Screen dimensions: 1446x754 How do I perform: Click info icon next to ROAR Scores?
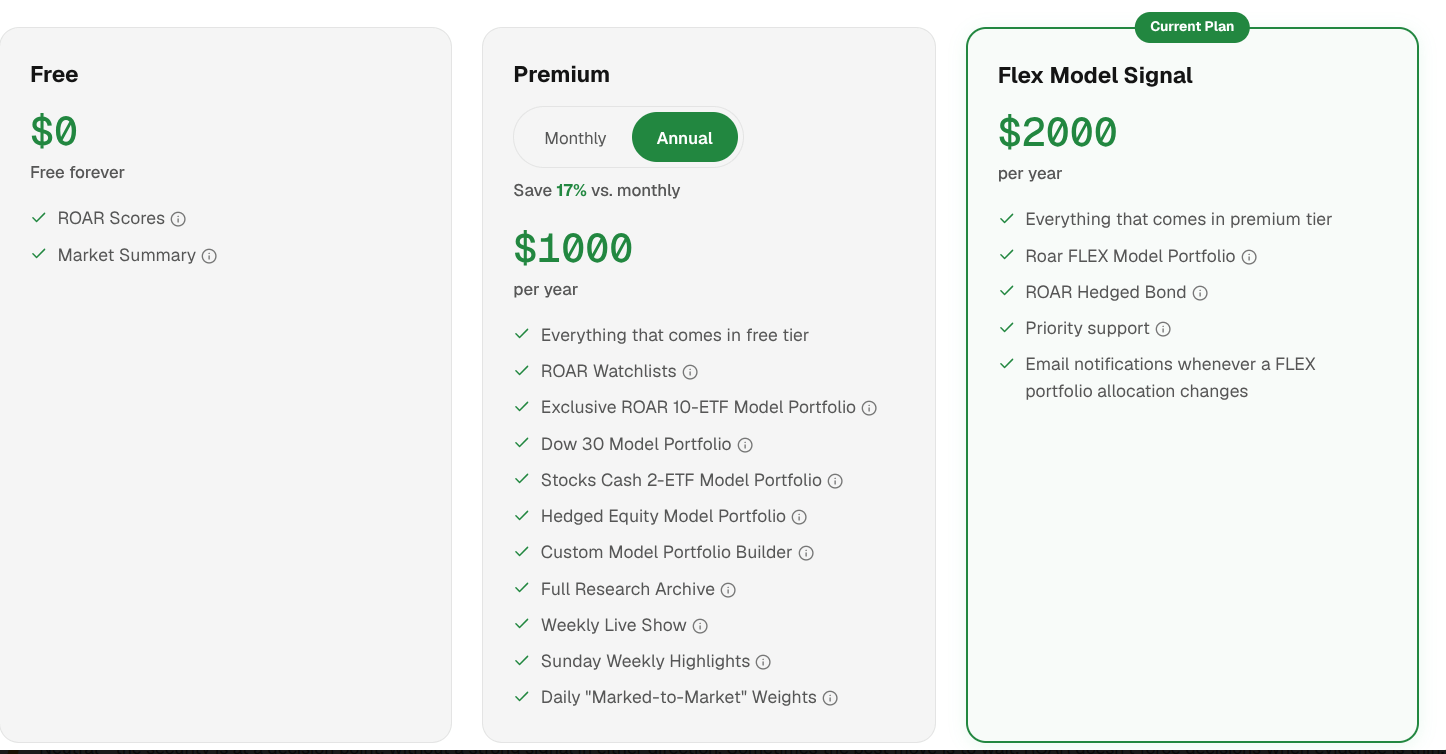[x=178, y=219]
